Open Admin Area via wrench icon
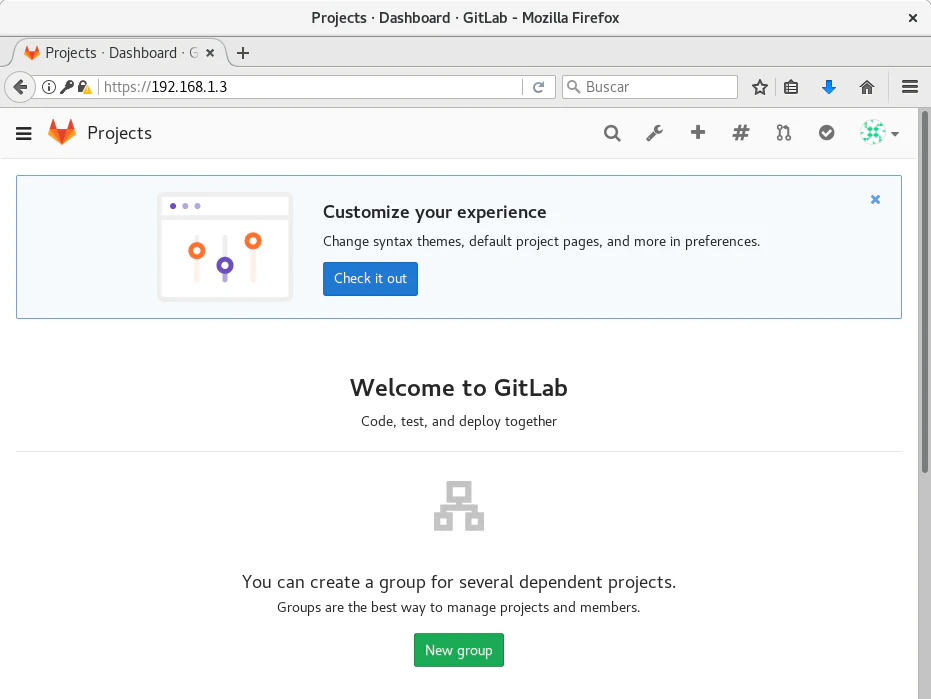This screenshot has width=931, height=699. click(x=655, y=133)
